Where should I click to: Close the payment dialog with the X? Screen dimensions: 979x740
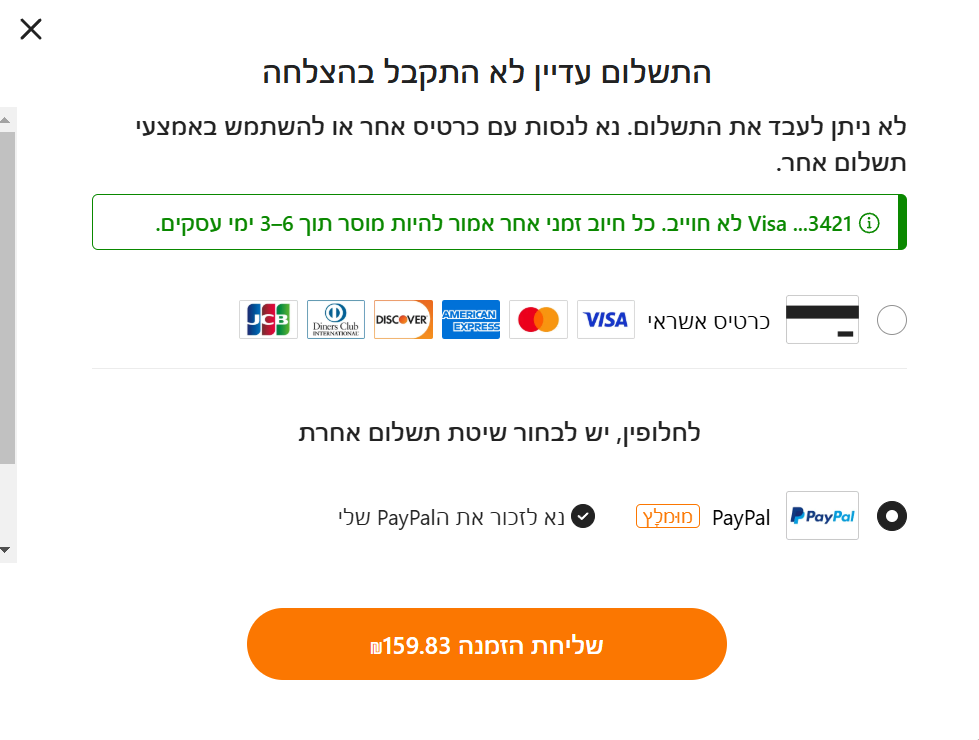click(30, 29)
